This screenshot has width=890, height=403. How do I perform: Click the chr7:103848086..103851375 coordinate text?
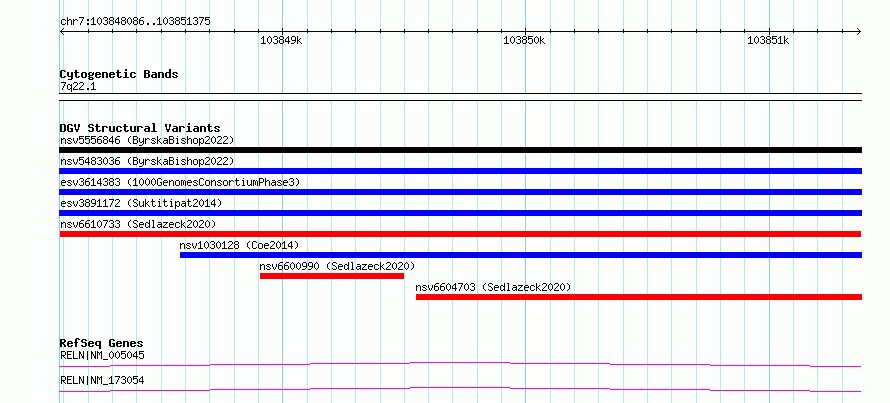[135, 22]
